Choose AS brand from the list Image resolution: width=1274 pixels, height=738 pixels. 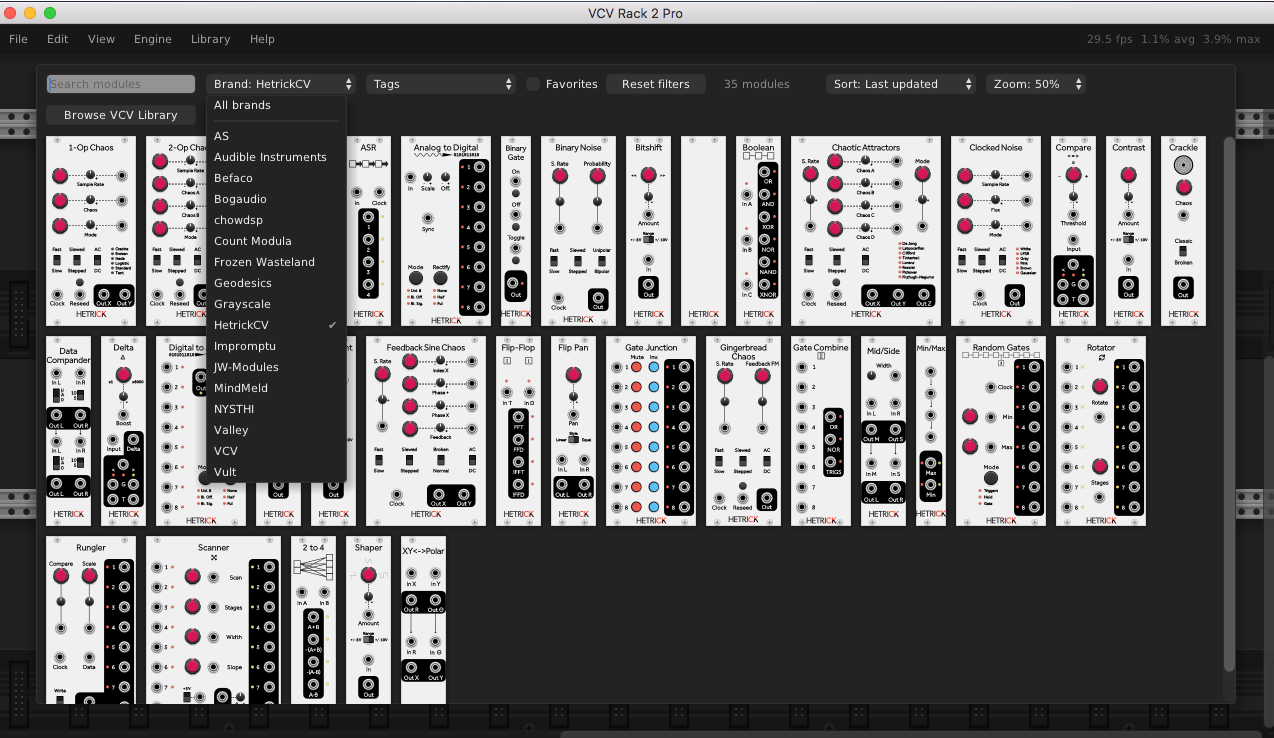276,136
